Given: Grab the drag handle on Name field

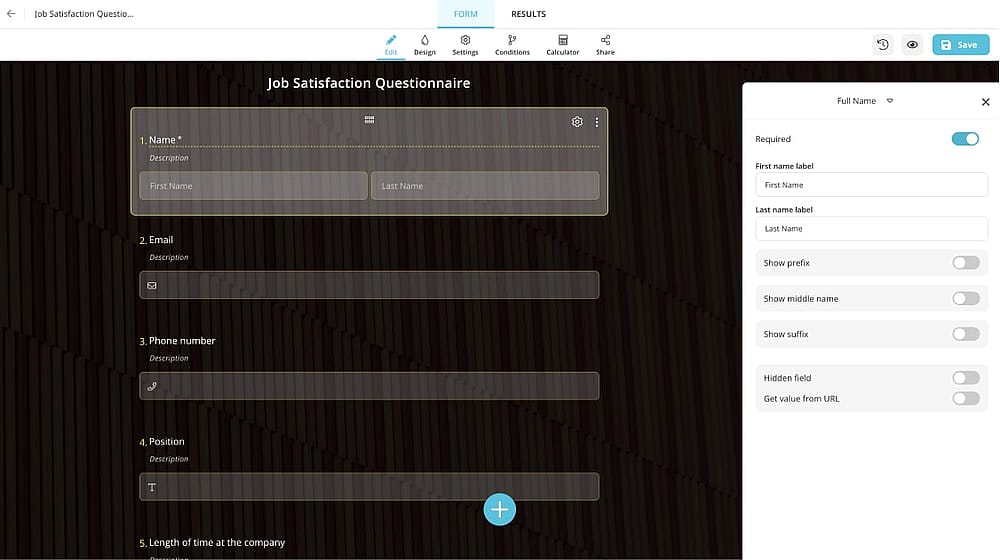Looking at the screenshot, I should 369,120.
